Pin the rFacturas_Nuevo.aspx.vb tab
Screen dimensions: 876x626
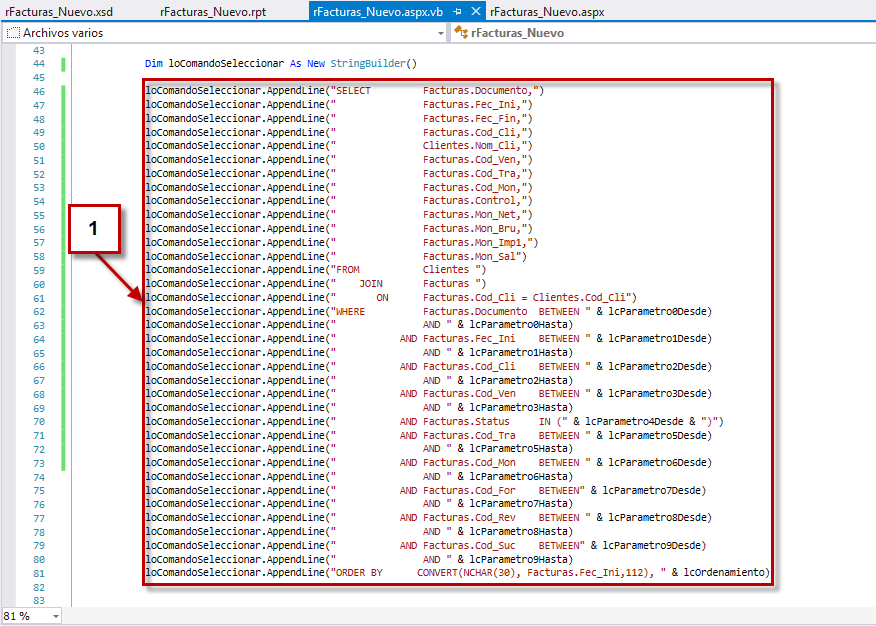click(x=457, y=12)
